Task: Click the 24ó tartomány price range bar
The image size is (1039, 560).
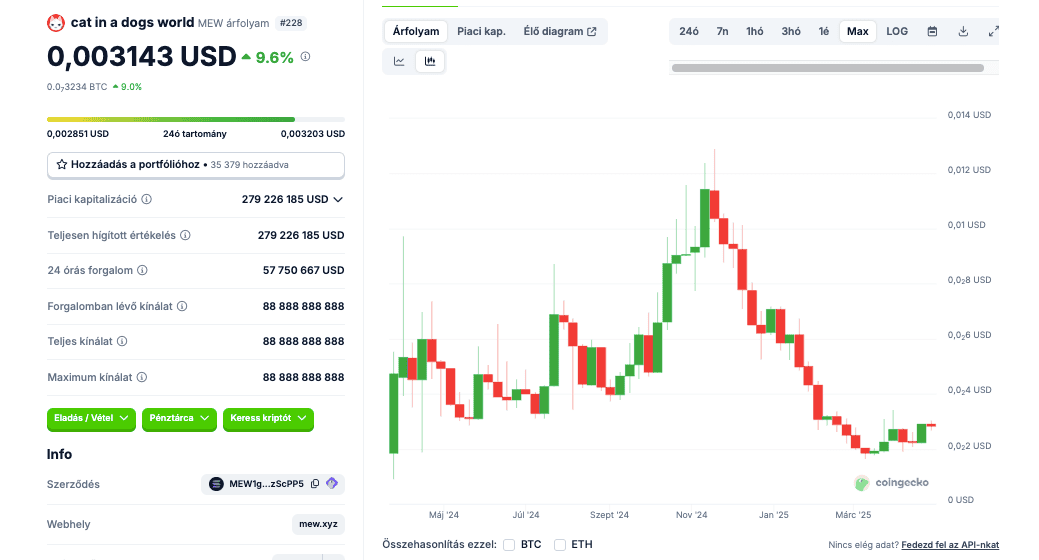Action: pyautogui.click(x=196, y=119)
